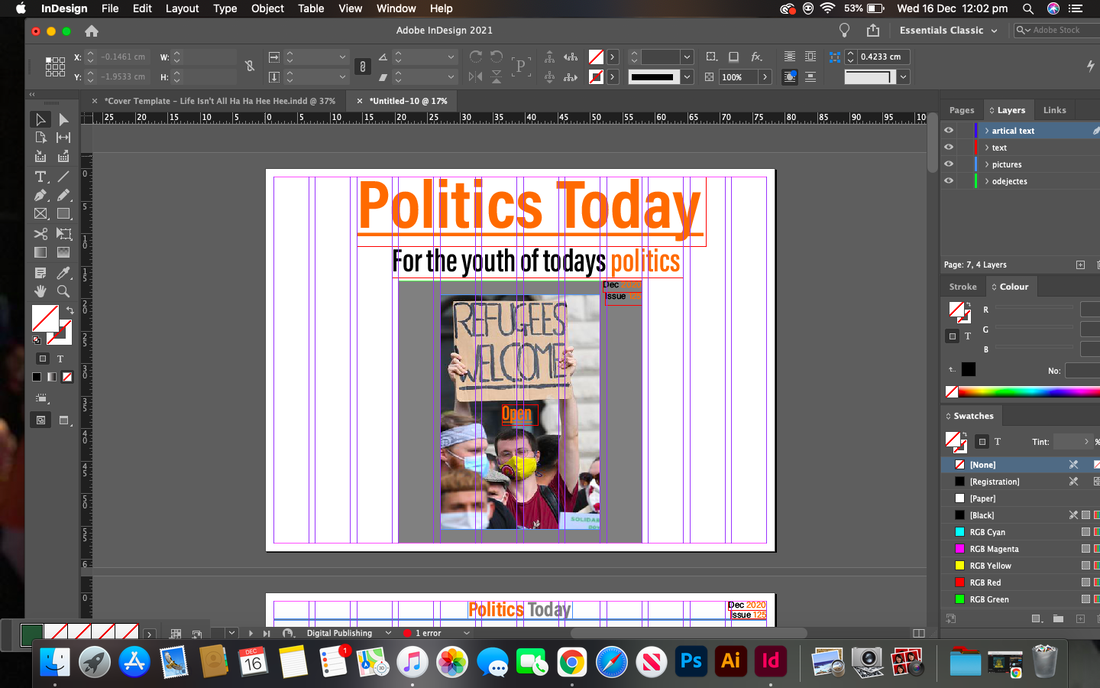The image size is (1100, 688).
Task: Open the Object menu
Action: point(267,8)
